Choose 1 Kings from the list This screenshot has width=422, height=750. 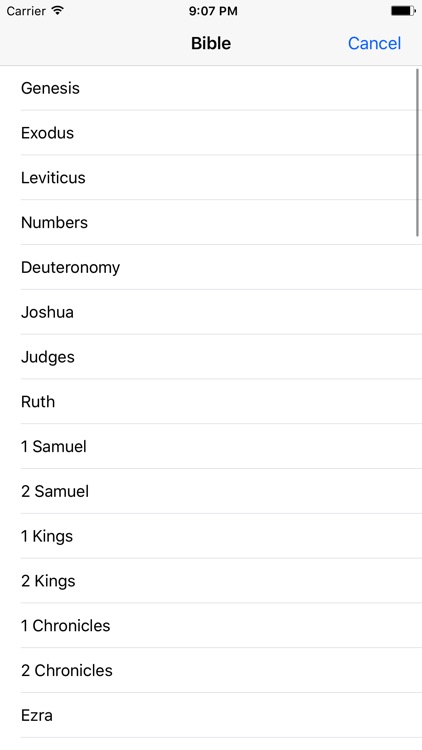point(211,536)
